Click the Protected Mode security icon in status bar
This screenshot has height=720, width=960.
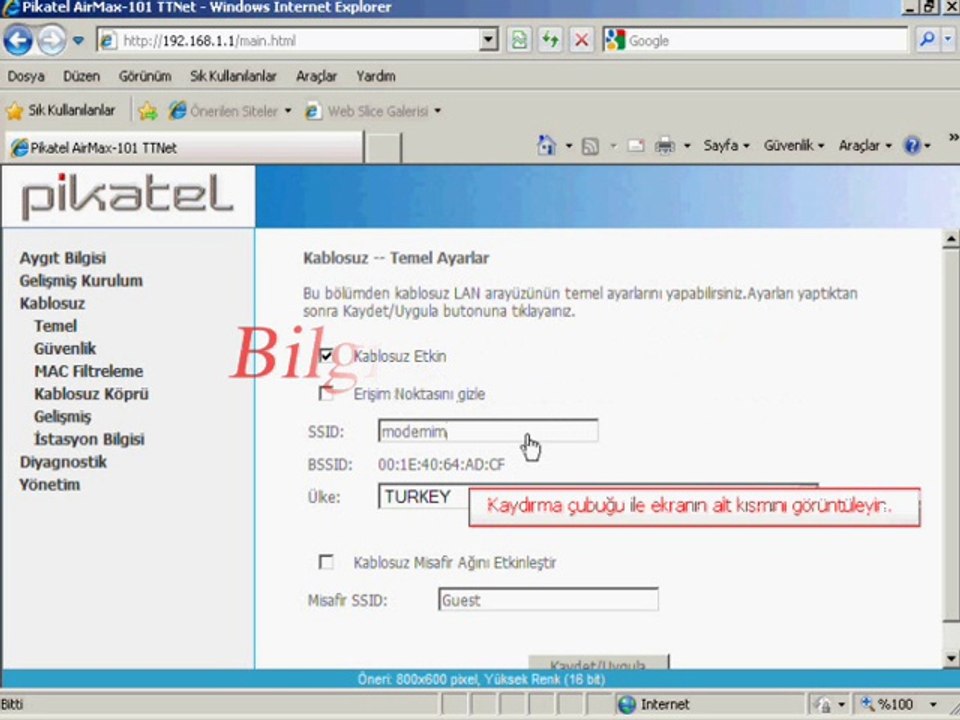(x=823, y=705)
